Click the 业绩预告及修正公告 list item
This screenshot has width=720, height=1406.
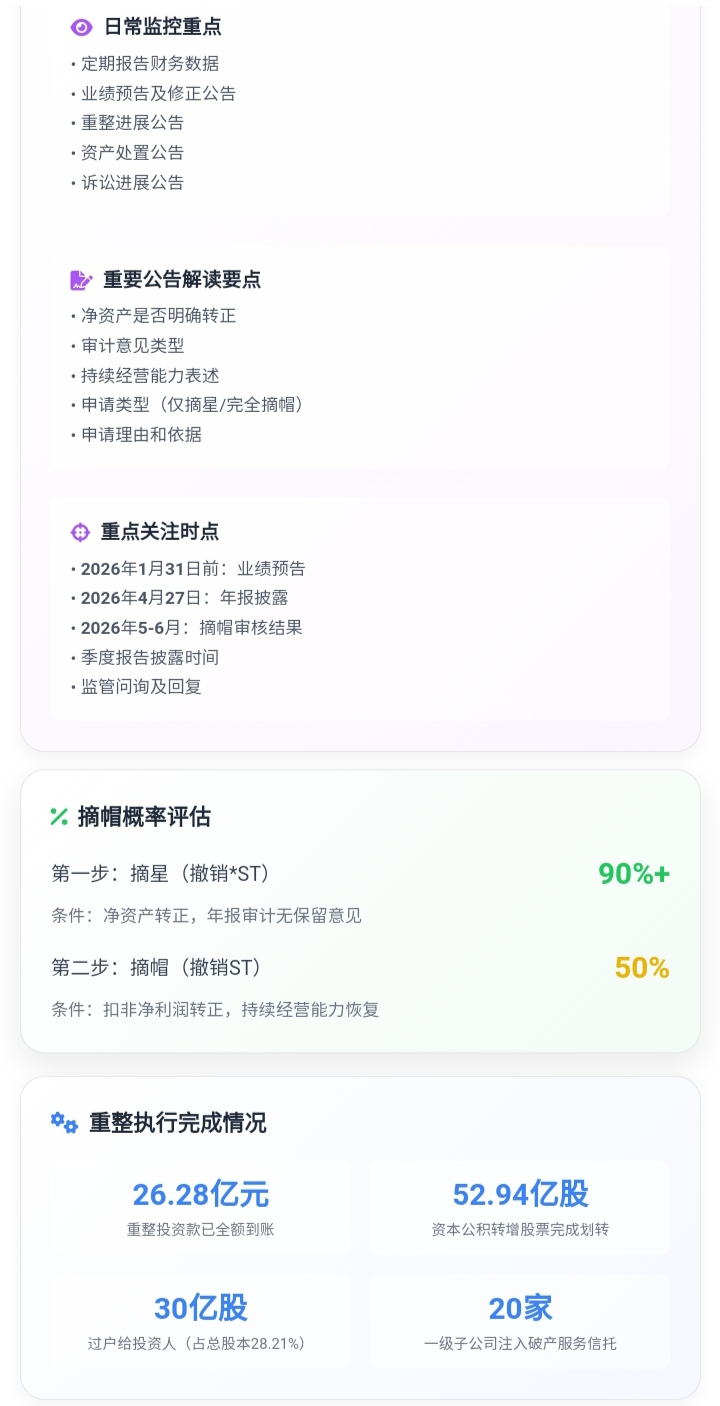pos(158,93)
